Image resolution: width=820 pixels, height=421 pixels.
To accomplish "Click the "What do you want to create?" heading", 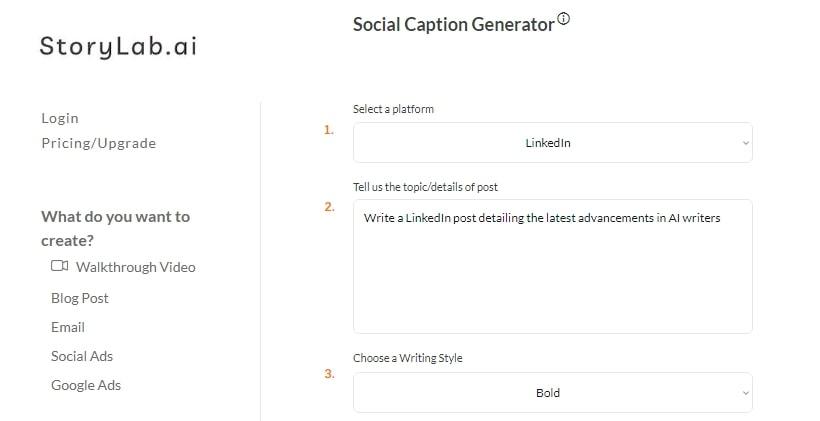I will point(115,228).
